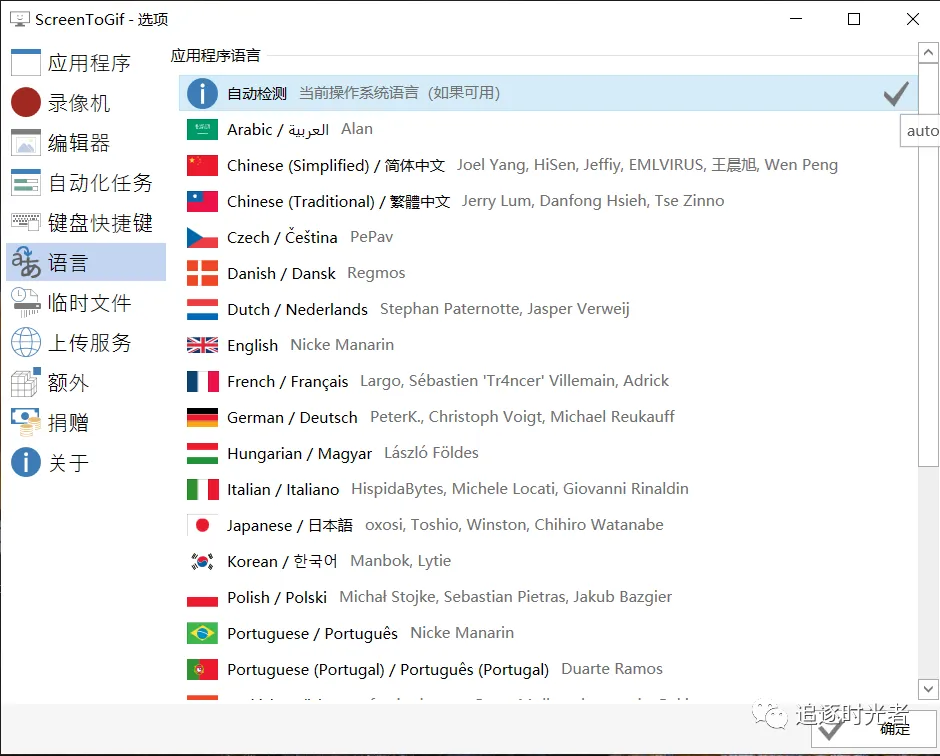Click the English UK flag icon
Screen dimensions: 940x756
(202, 345)
